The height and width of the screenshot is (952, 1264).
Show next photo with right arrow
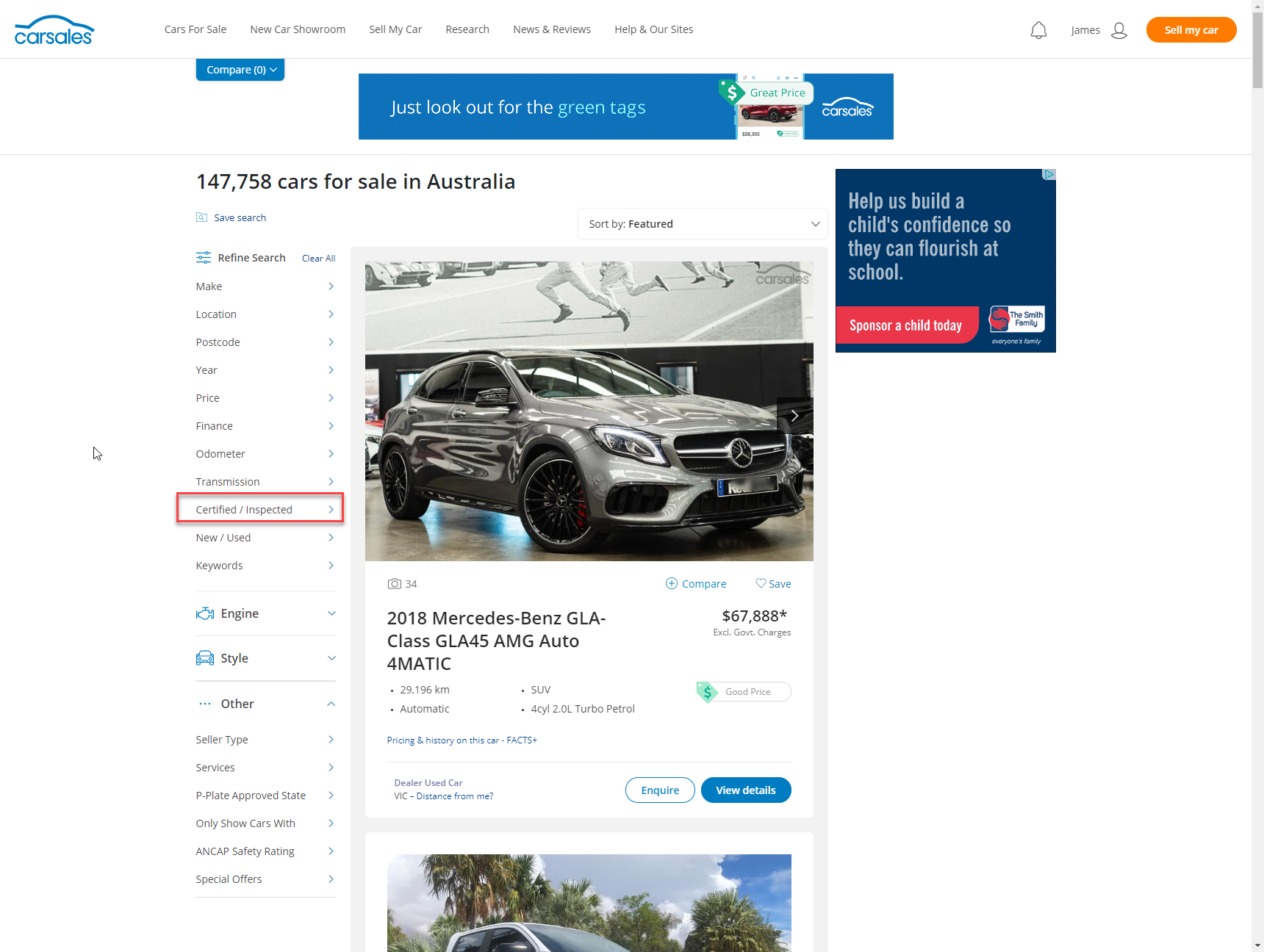pos(794,416)
